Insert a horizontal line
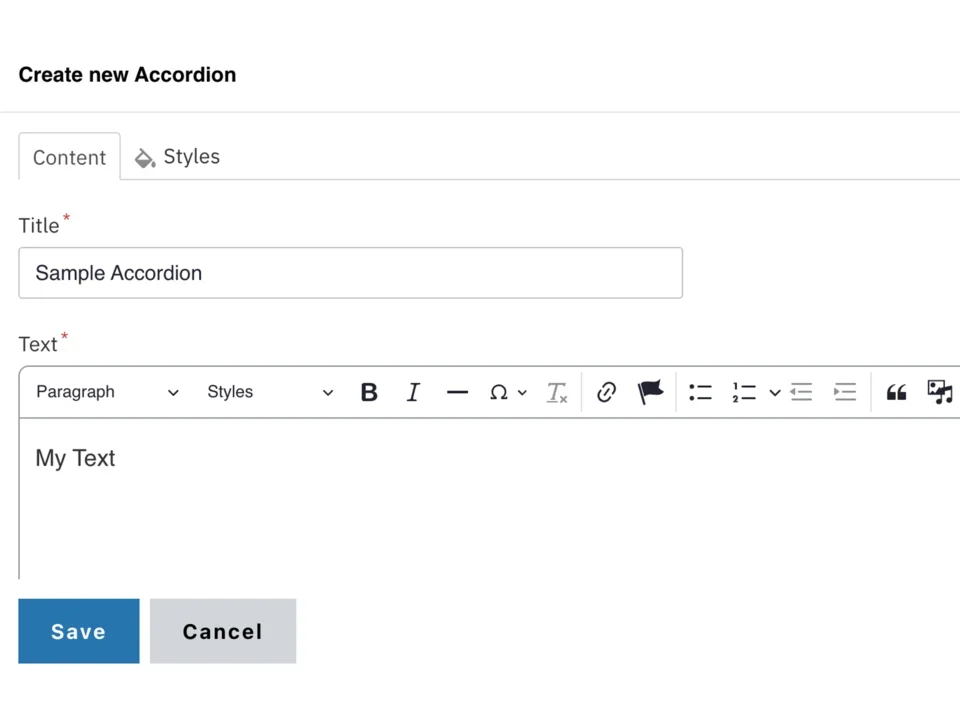 [x=457, y=392]
